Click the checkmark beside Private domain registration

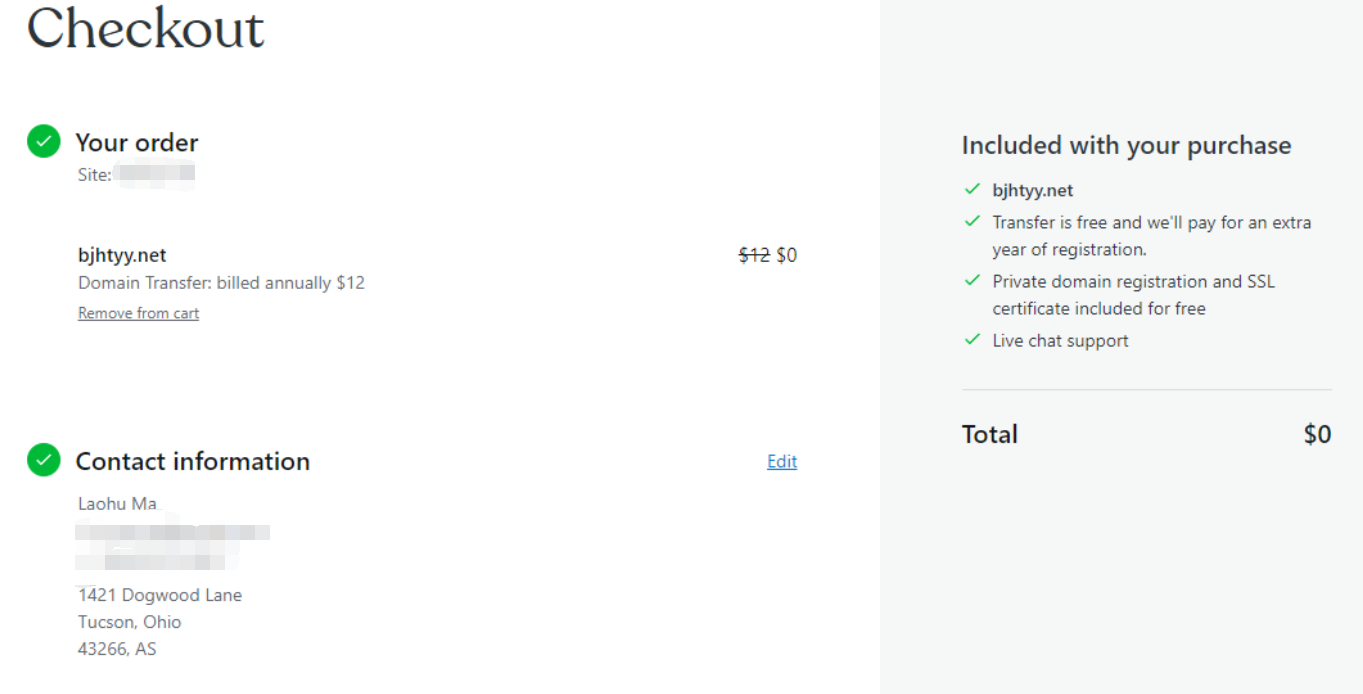point(972,281)
